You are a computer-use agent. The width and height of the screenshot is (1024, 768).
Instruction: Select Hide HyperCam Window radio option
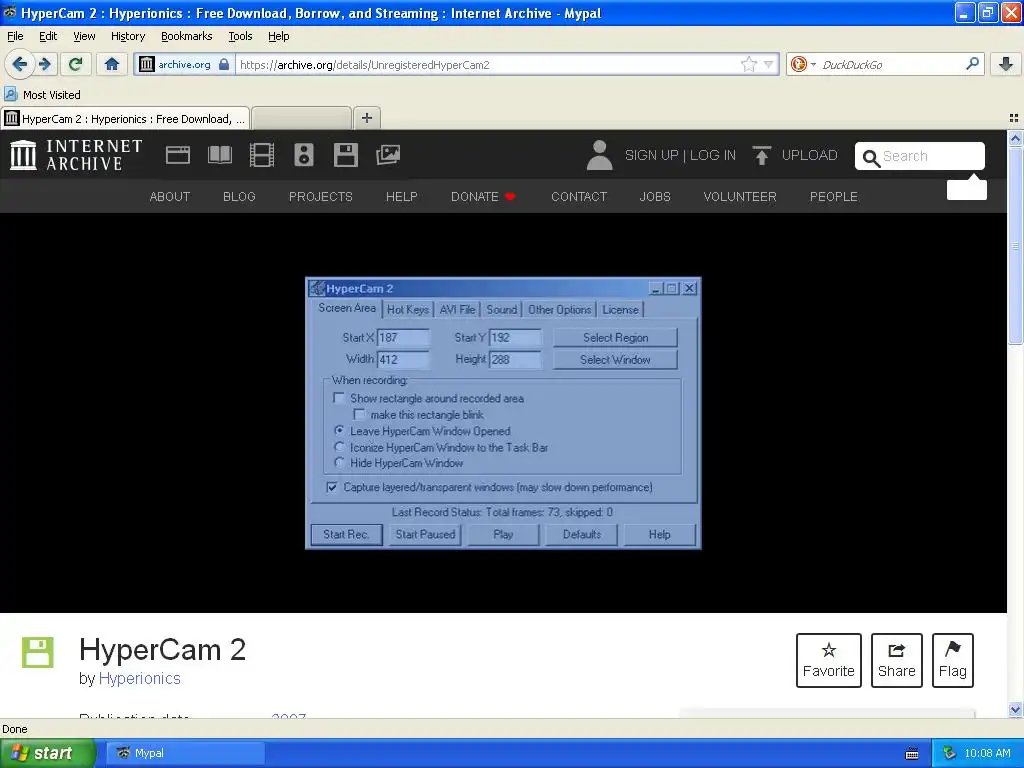click(339, 462)
